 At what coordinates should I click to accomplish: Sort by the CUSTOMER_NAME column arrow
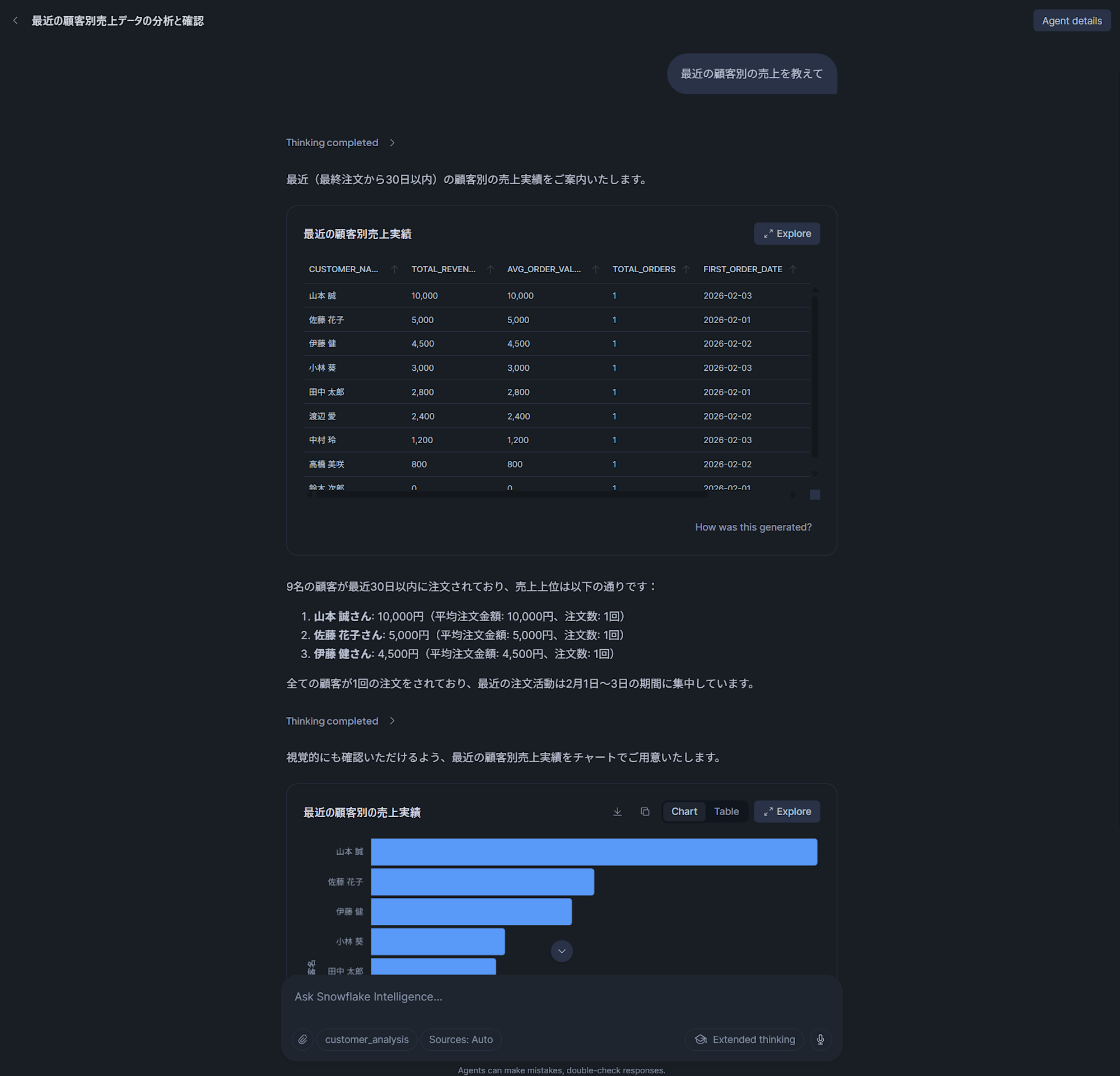click(x=394, y=269)
